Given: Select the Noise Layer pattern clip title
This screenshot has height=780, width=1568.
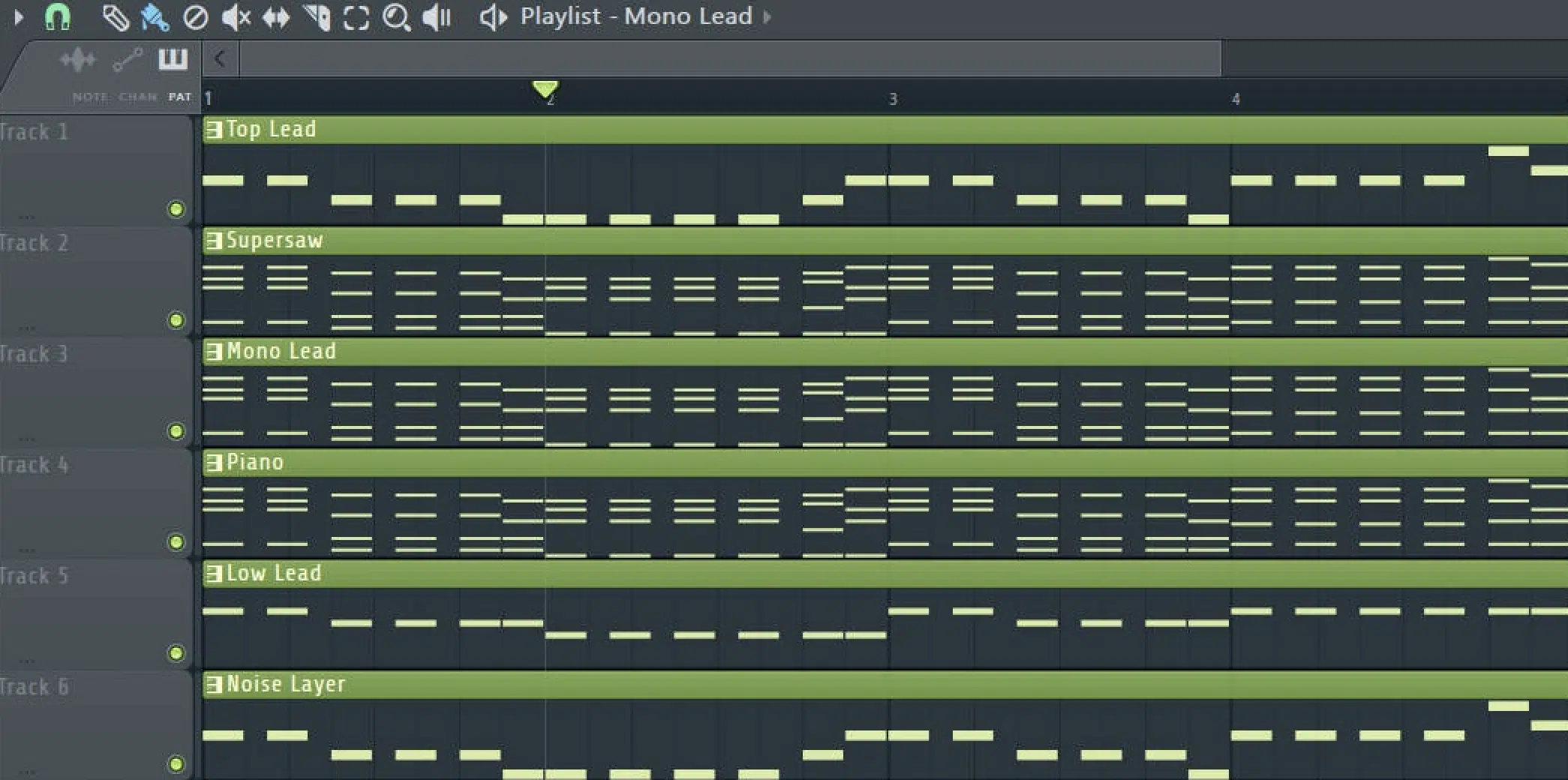Looking at the screenshot, I should pos(286,684).
